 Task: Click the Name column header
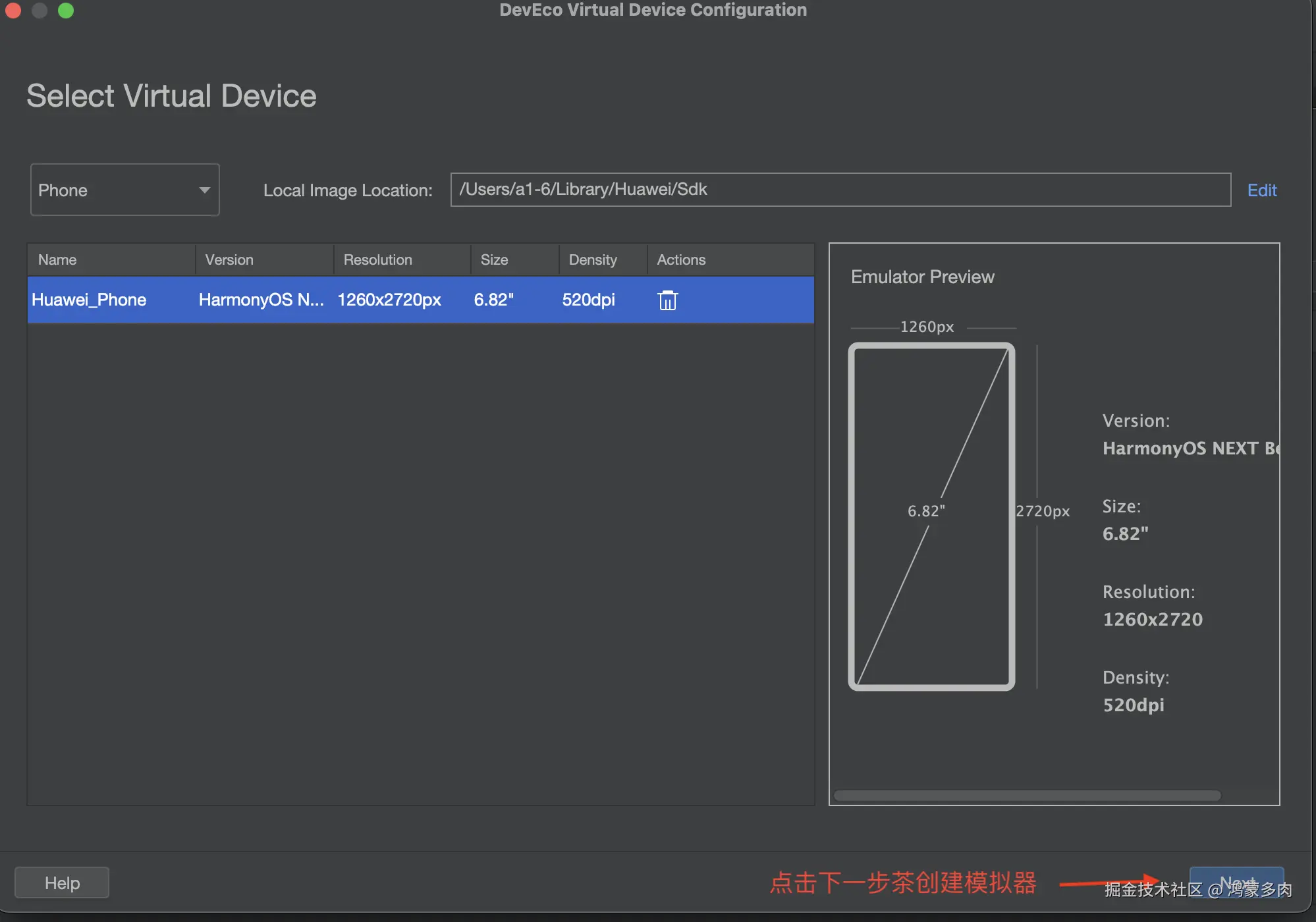[x=57, y=260]
